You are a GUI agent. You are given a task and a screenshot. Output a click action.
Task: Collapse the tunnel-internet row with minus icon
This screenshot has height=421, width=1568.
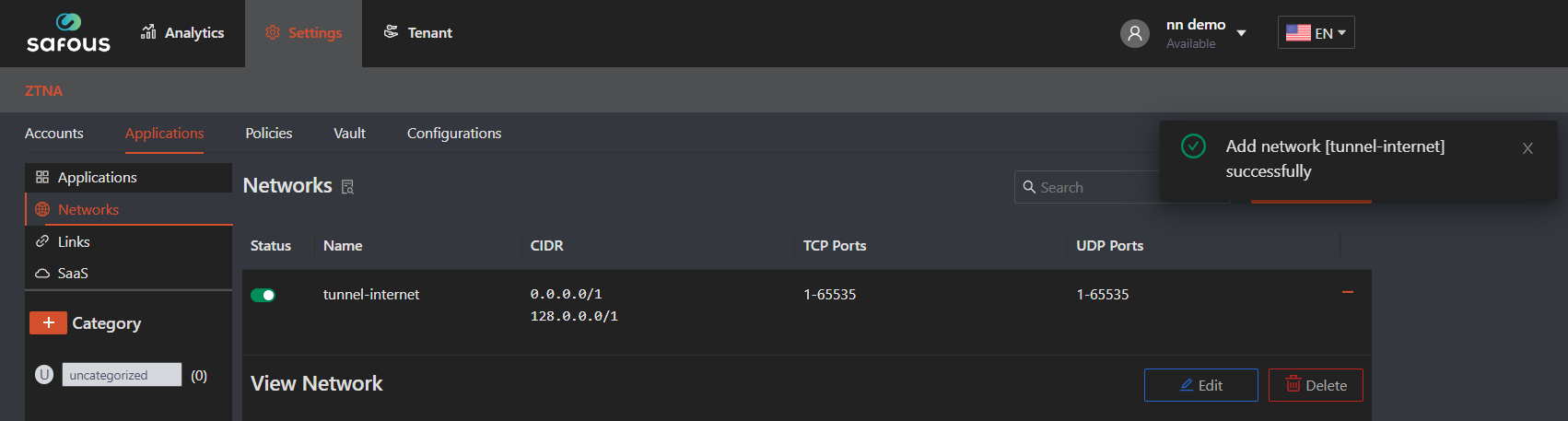[1348, 292]
